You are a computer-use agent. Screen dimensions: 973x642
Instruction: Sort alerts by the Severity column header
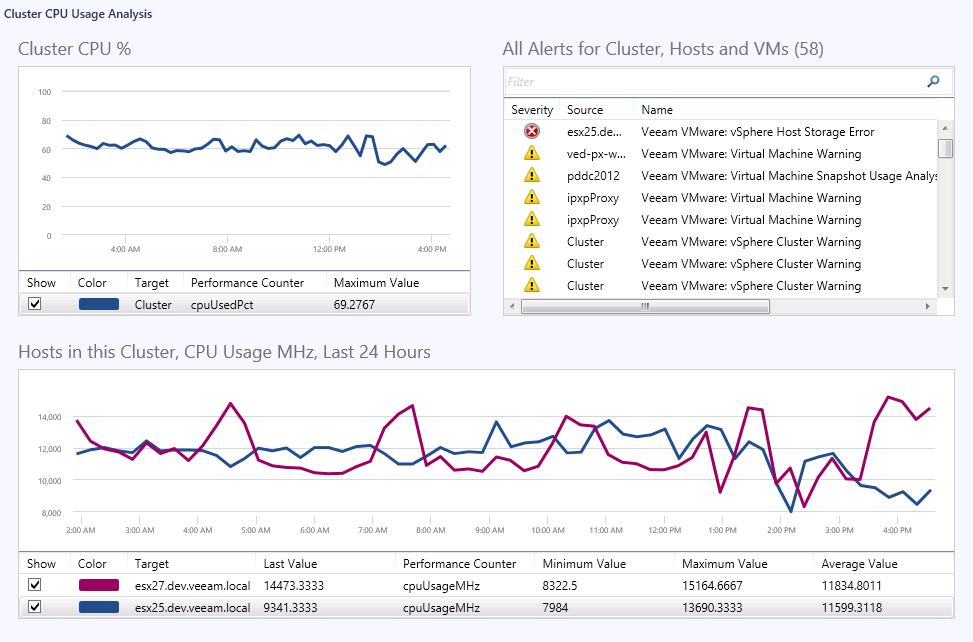tap(531, 109)
